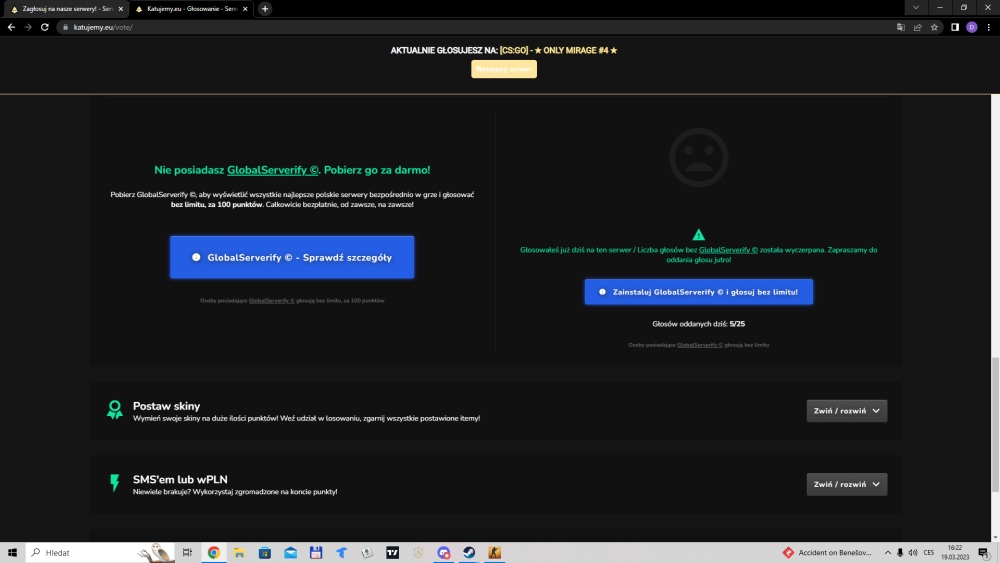Click GlobalServerify © link below 'Głosów oddanych dziś'

point(700,345)
